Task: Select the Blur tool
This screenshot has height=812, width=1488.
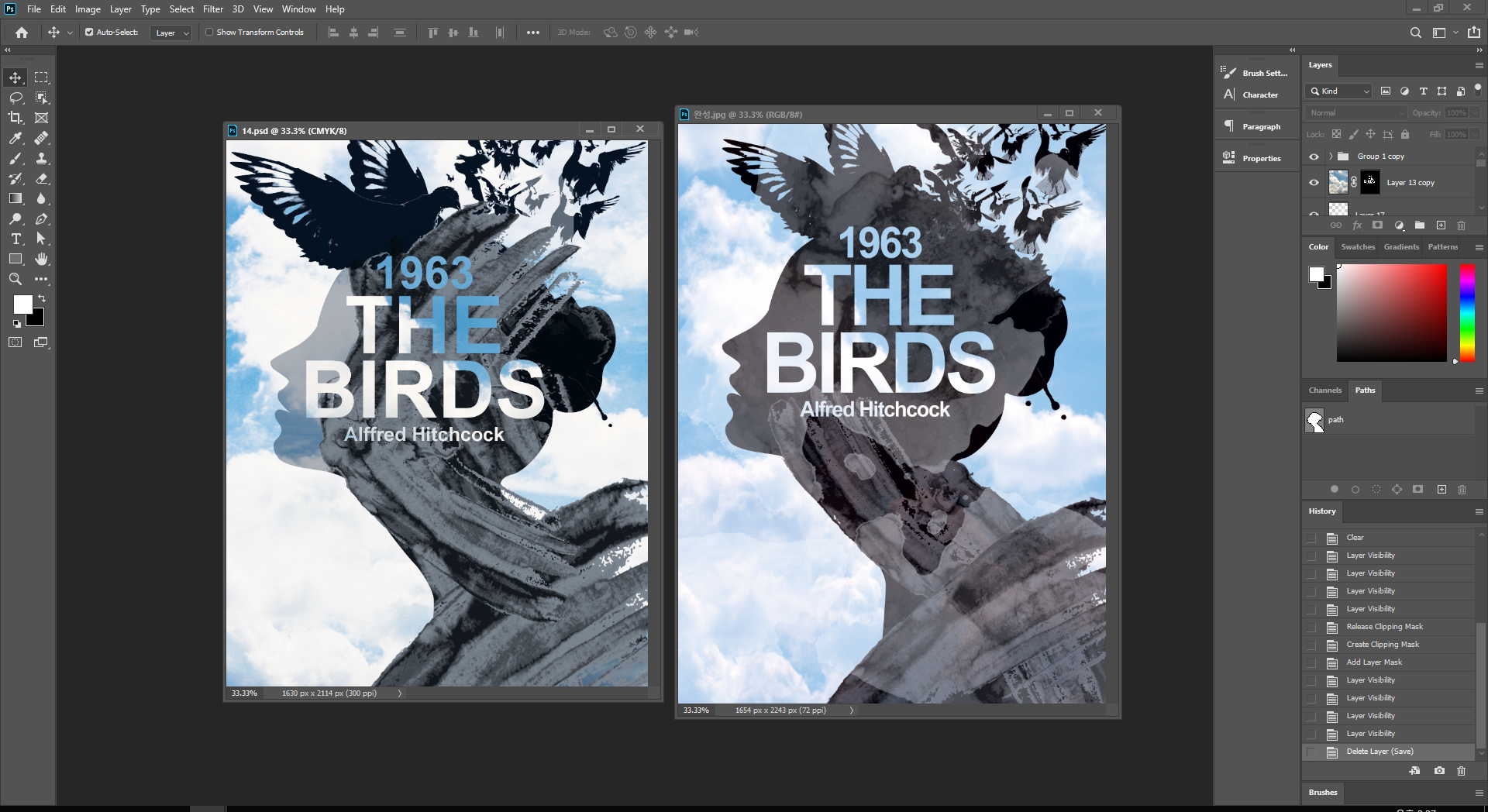Action: tap(42, 198)
